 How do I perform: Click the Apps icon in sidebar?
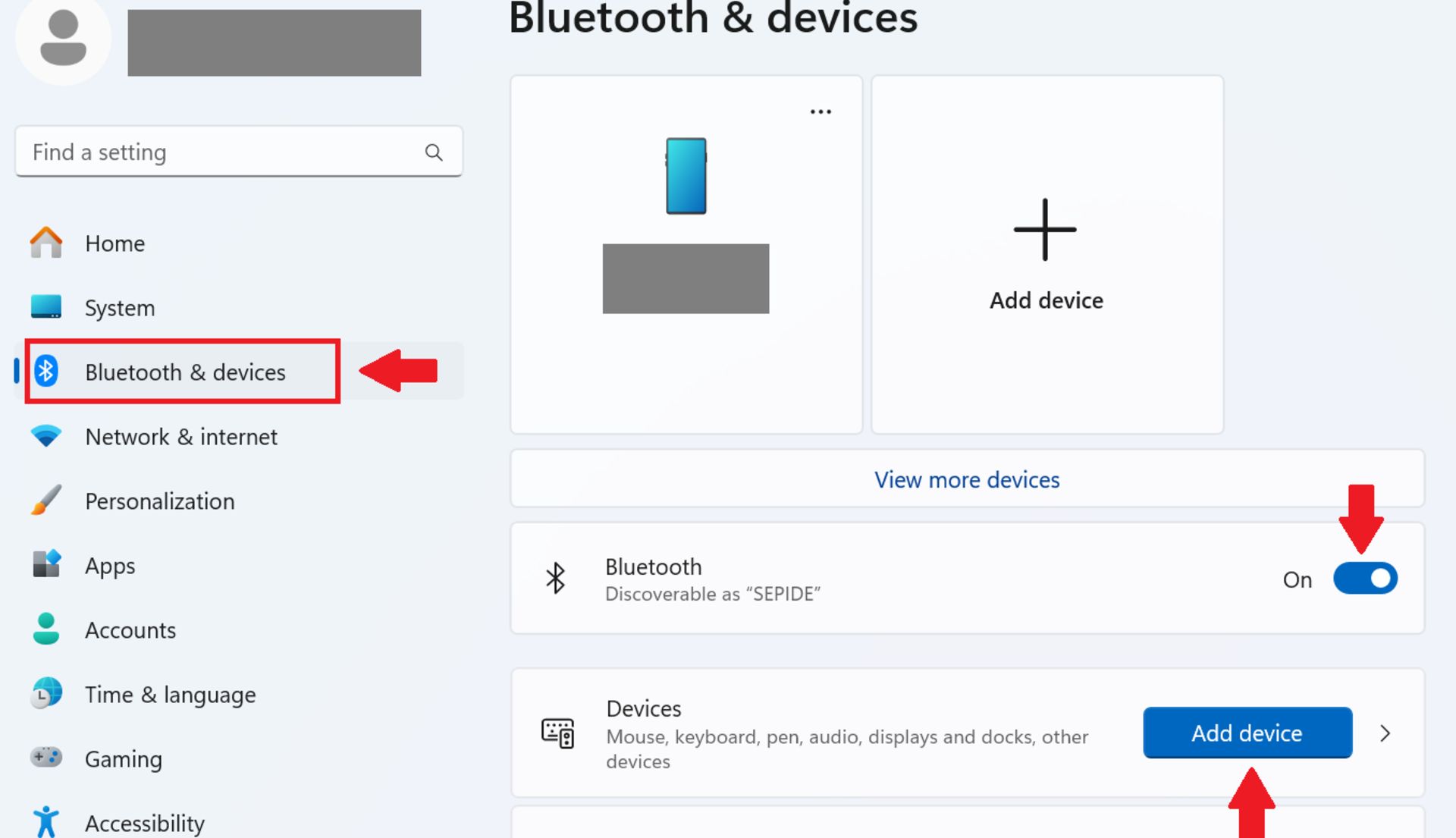pyautogui.click(x=45, y=564)
